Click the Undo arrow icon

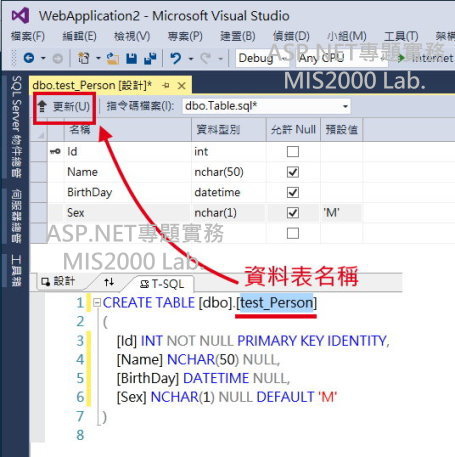click(x=176, y=58)
